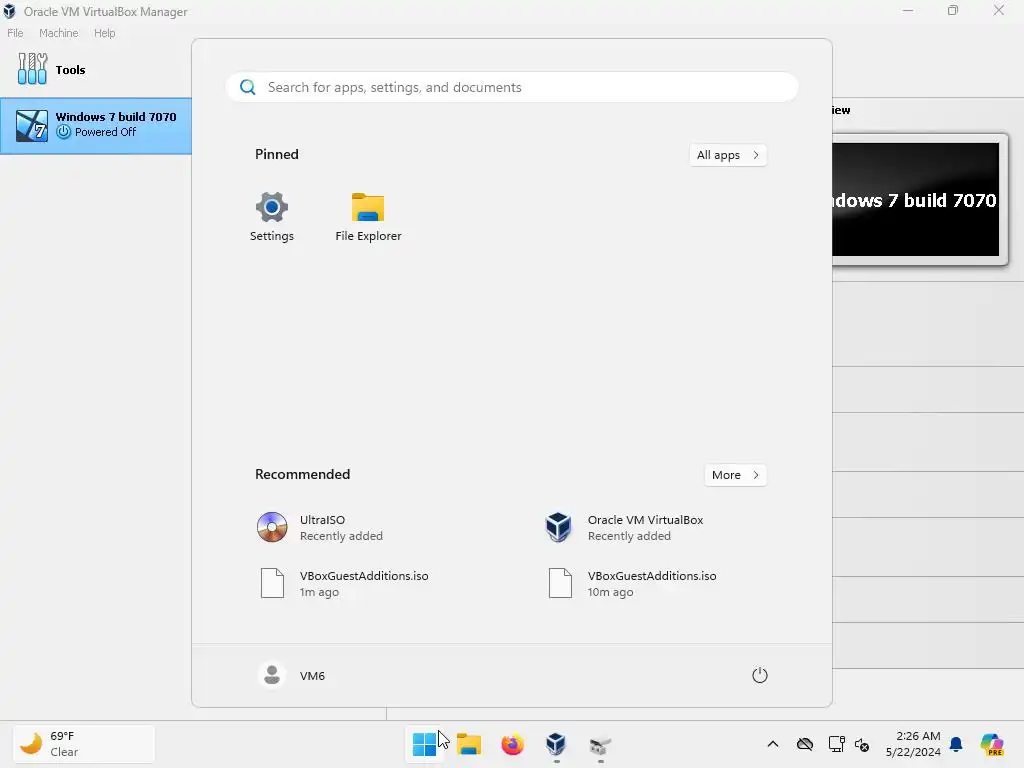
Task: Open File Explorer from the taskbar
Action: click(468, 744)
